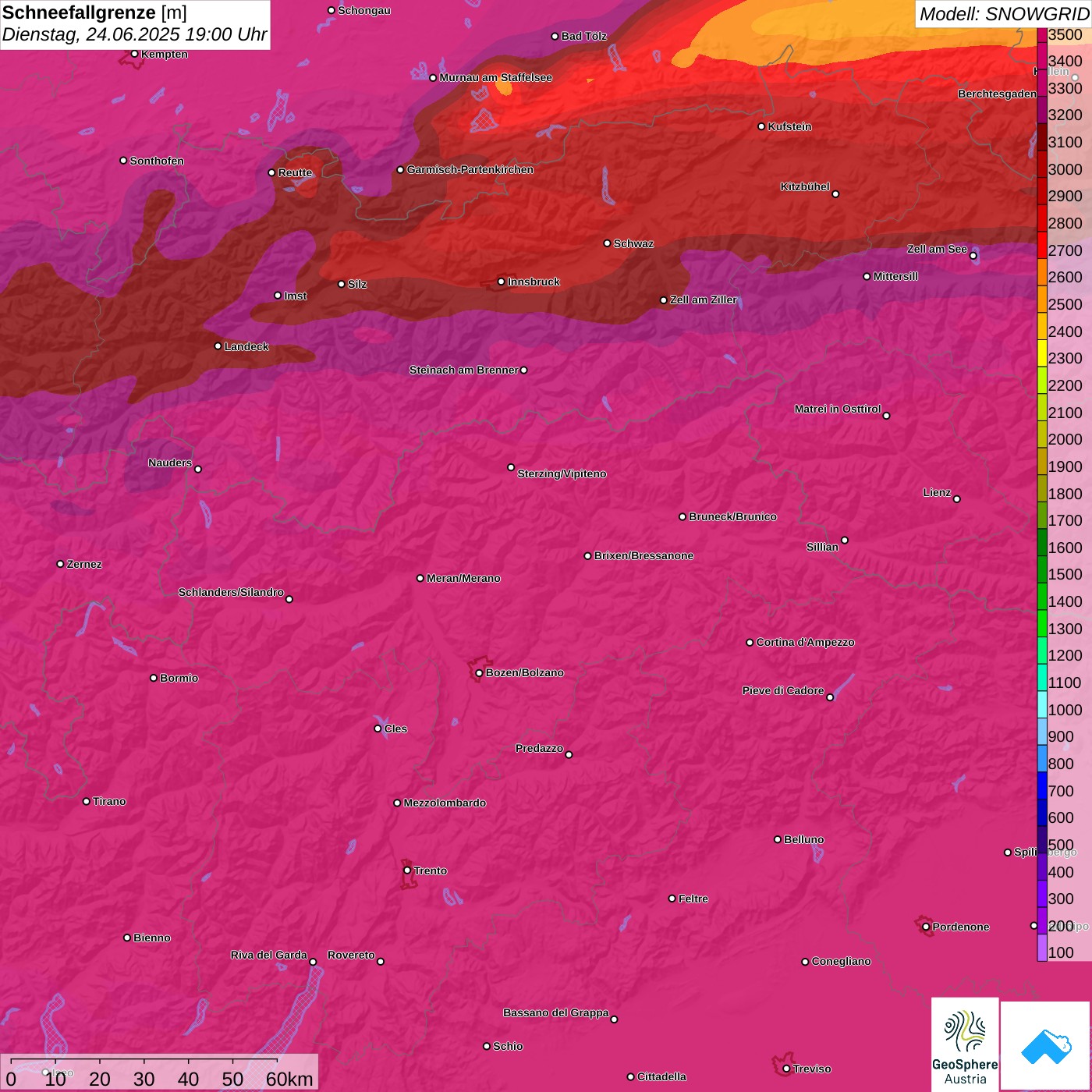Click the Pieve di Cadore label

point(783,690)
